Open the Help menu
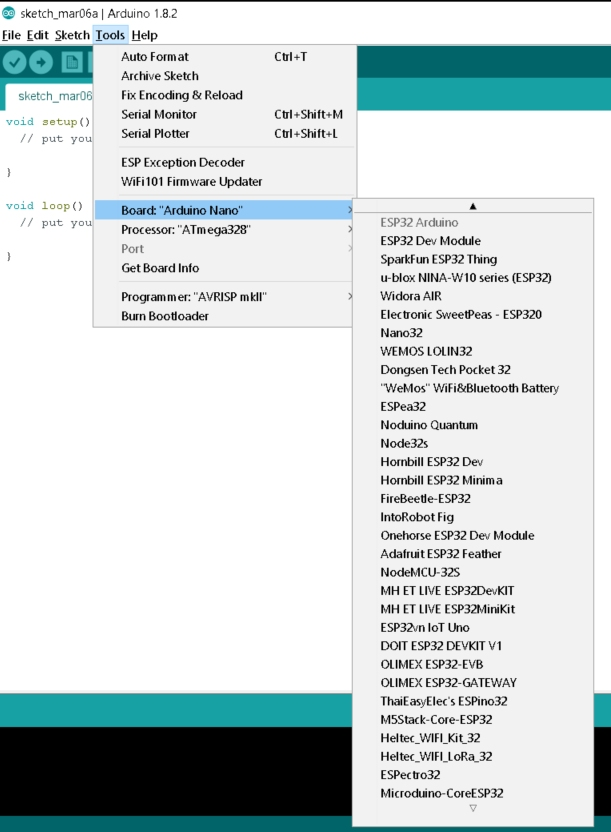This screenshot has height=832, width=611. click(x=145, y=35)
